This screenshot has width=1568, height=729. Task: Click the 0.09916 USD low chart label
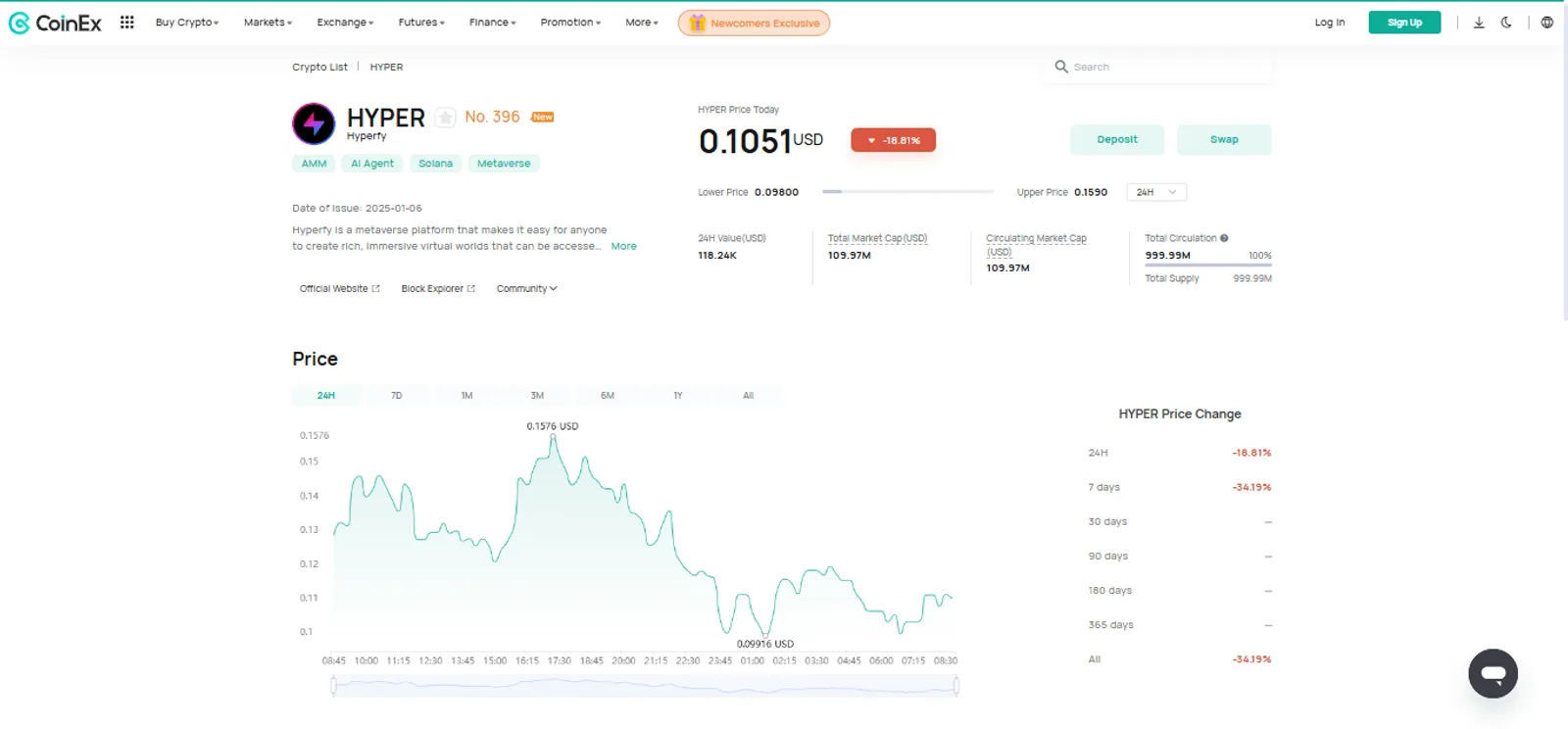pos(765,644)
